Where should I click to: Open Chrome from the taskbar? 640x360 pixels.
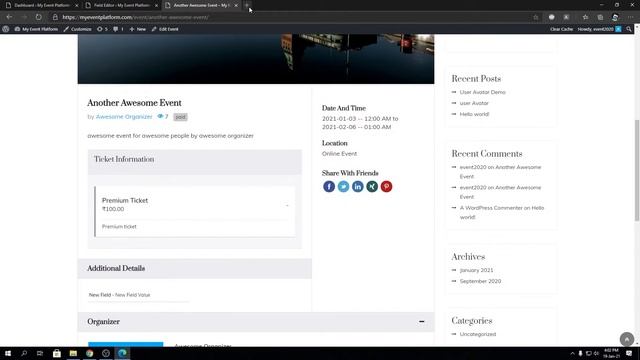pos(89,353)
